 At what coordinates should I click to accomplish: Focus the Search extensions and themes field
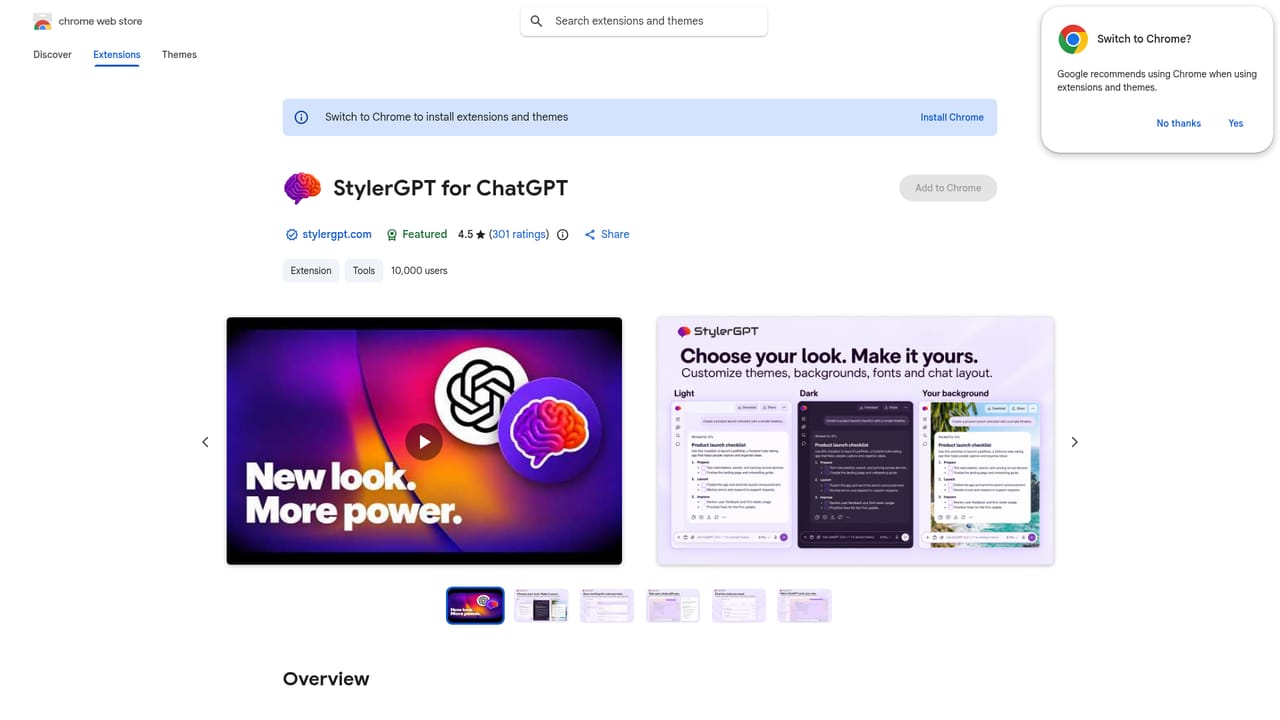pos(644,21)
